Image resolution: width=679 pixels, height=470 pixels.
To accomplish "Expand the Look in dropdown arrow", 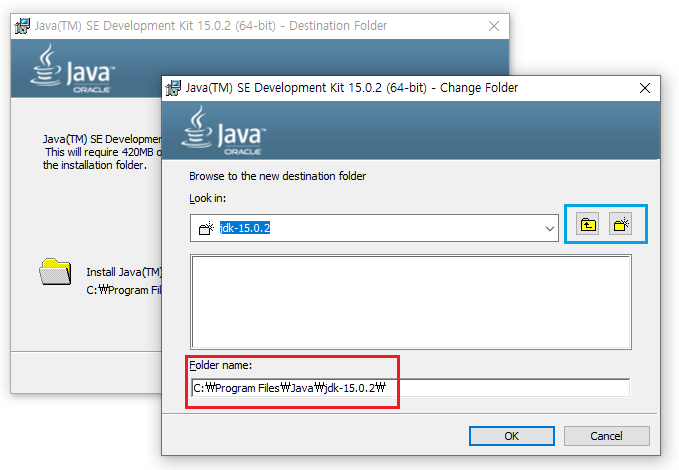I will coord(550,228).
